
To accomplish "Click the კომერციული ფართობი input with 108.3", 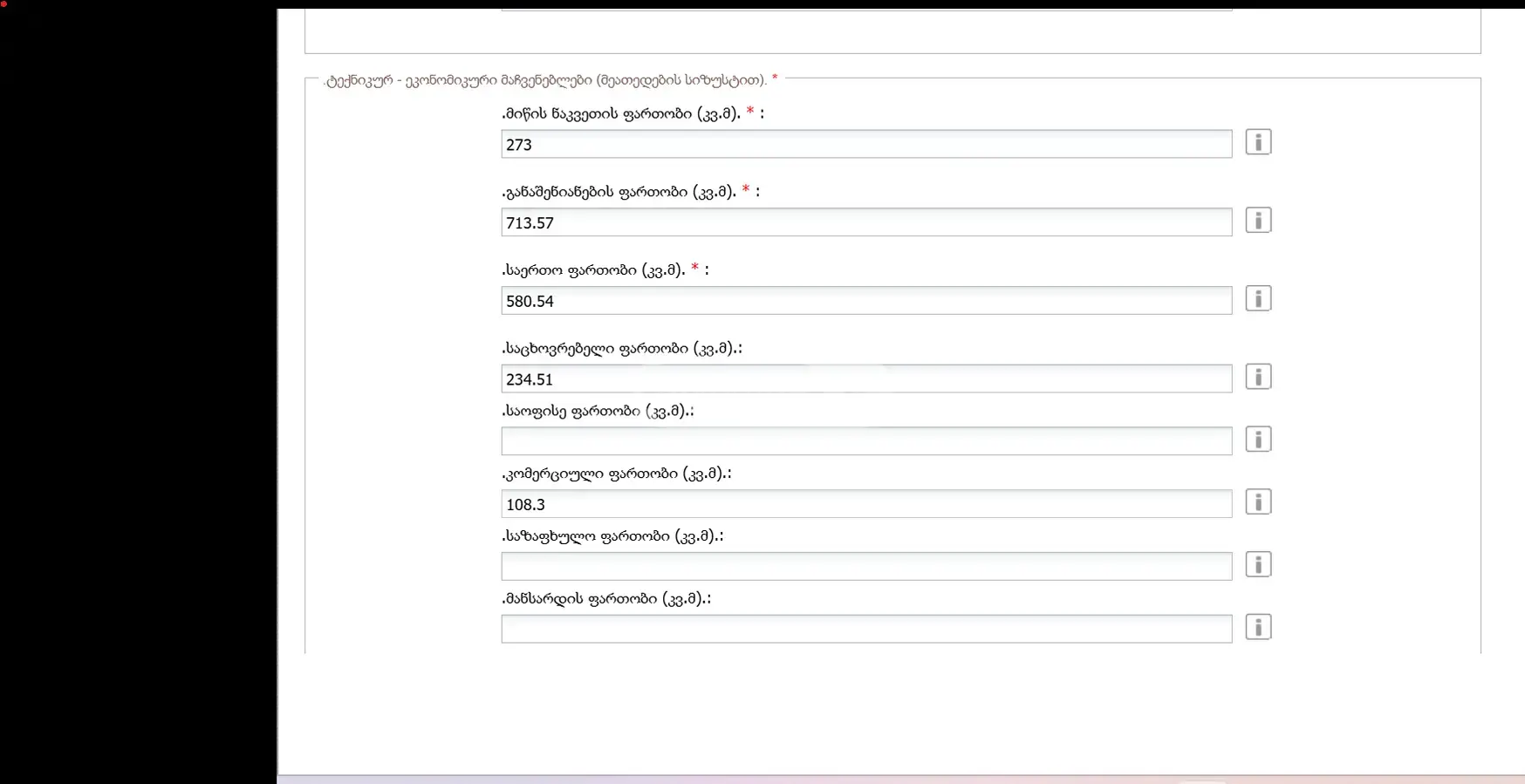I will pyautogui.click(x=866, y=504).
